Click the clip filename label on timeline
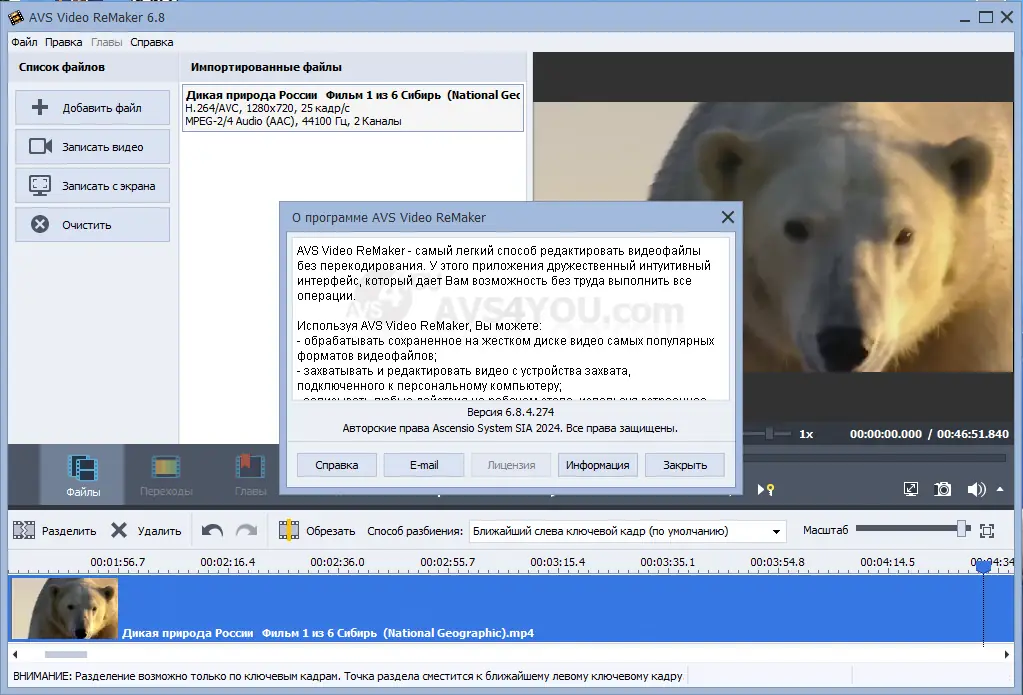 328,632
